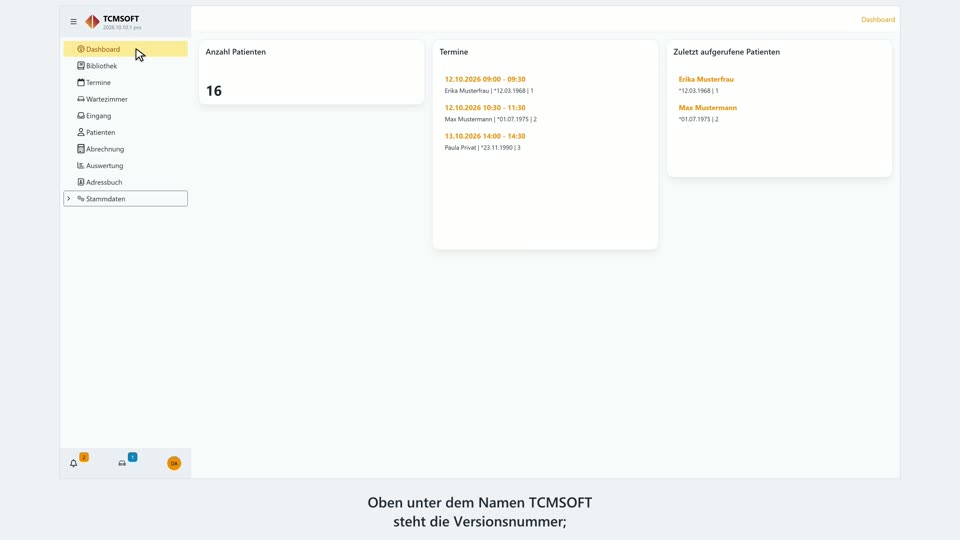Click the Bibliothek book icon
Viewport: 960px width, 540px height.
[x=81, y=66]
